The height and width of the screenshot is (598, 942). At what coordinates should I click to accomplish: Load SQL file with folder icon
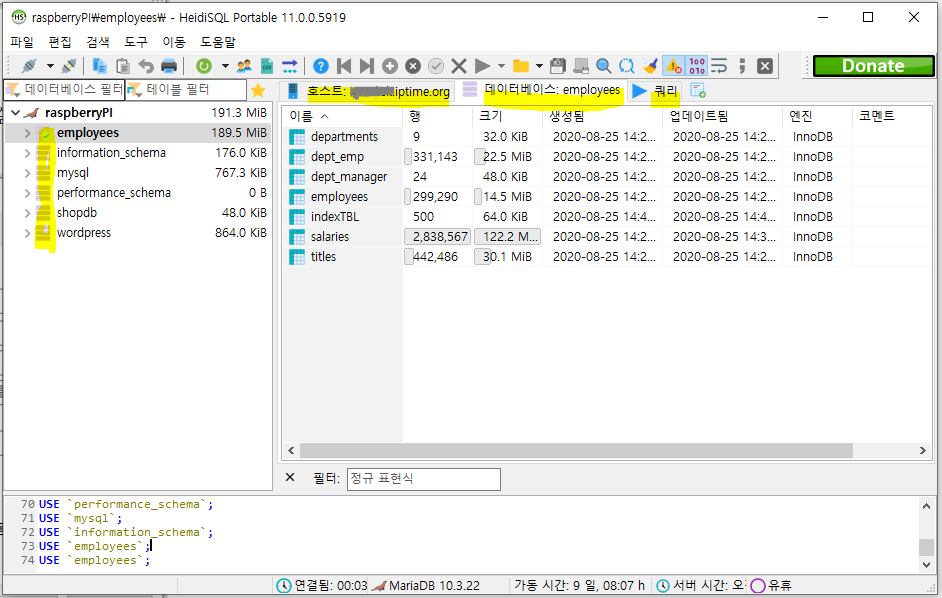pos(521,66)
